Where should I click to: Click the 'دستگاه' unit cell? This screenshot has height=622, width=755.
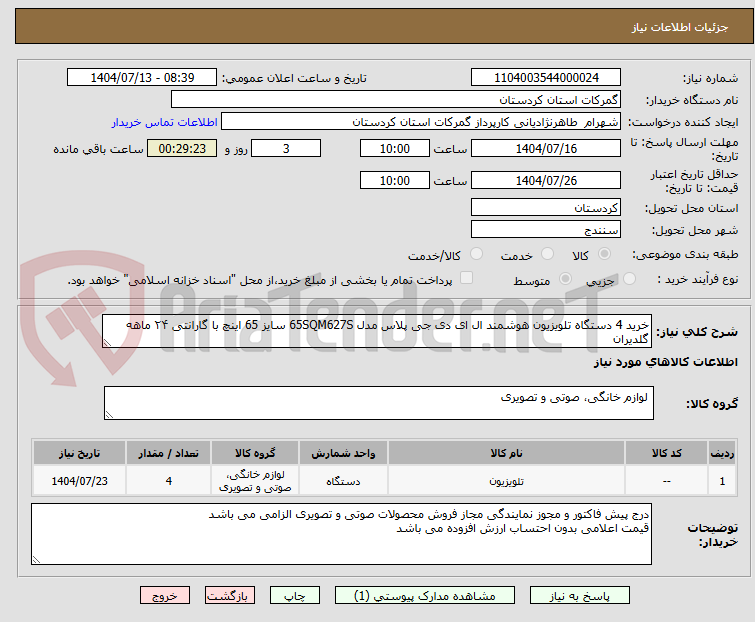click(343, 481)
